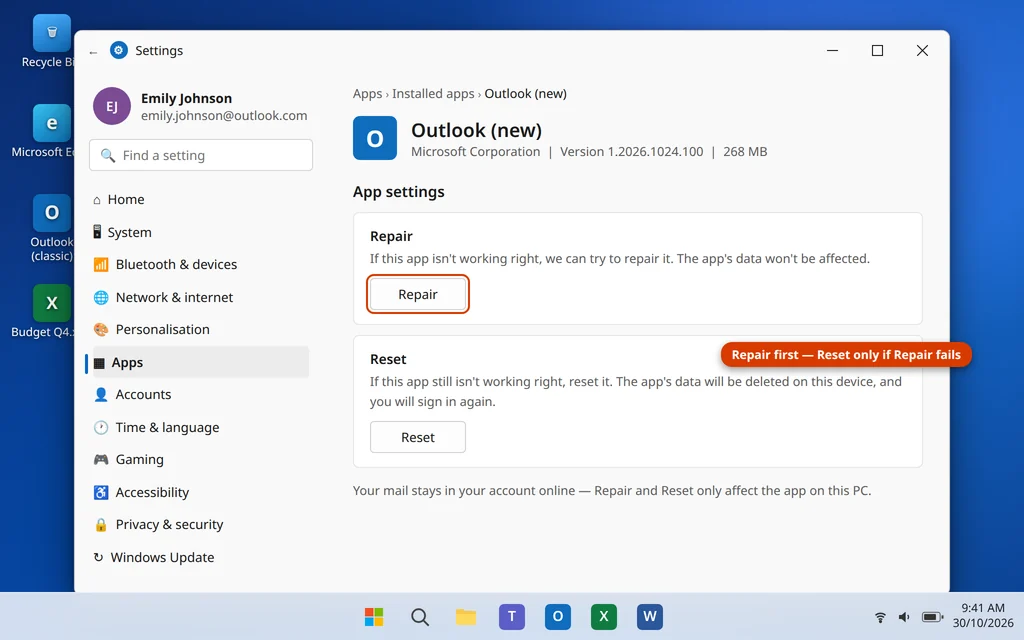This screenshot has width=1024, height=640.
Task: Go back using the Settings back arrow
Action: pos(93,52)
